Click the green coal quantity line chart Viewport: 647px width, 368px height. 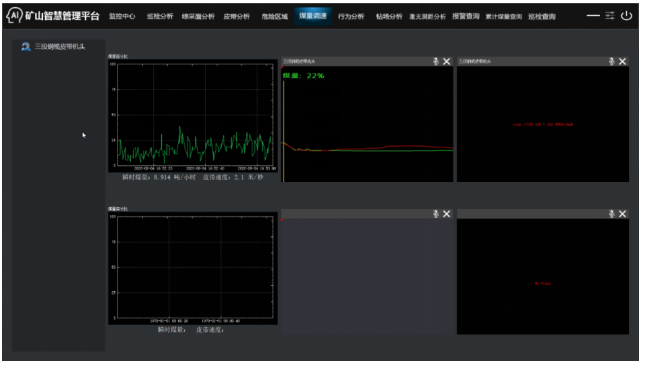coord(193,116)
